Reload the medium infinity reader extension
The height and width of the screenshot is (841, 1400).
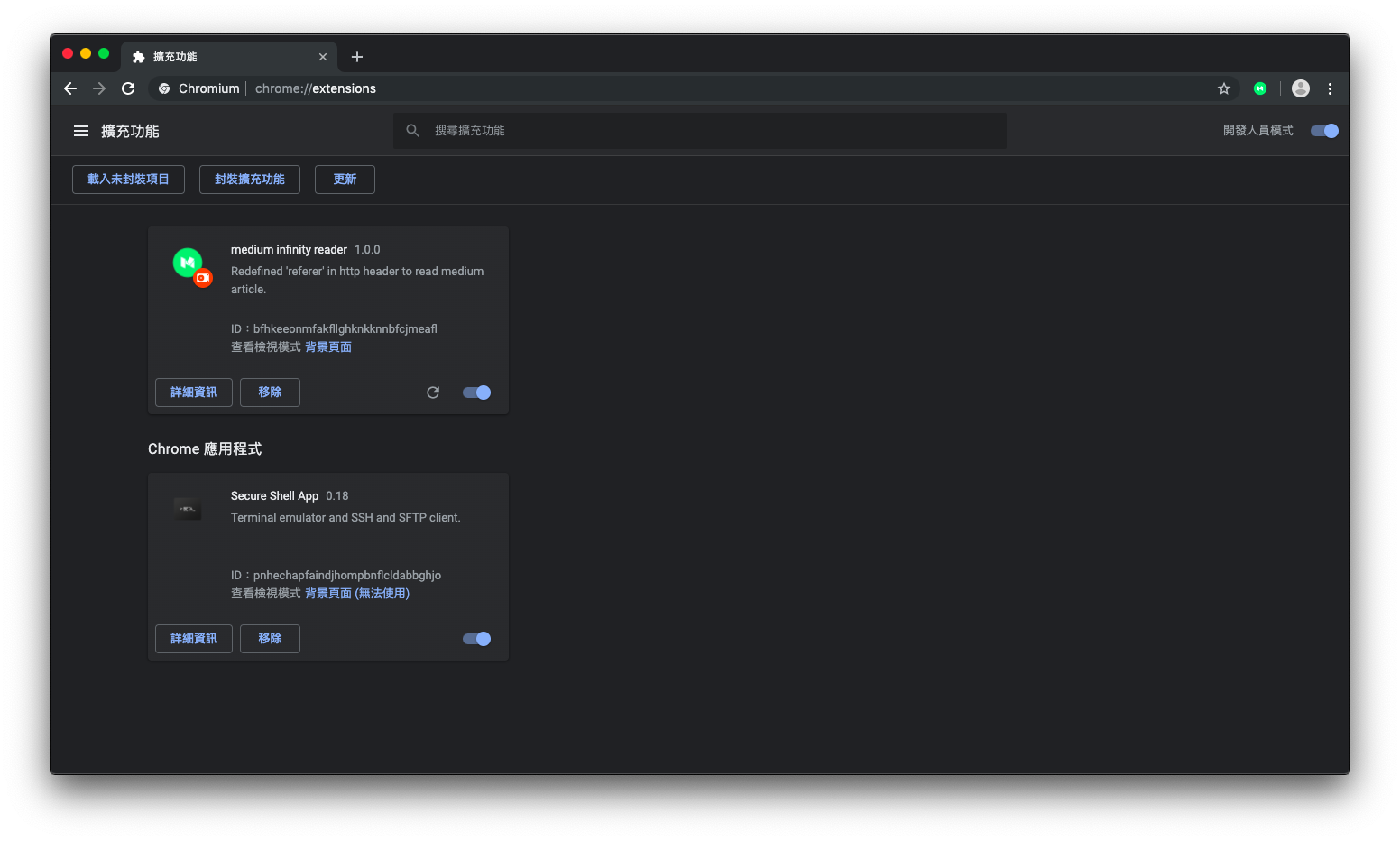(x=433, y=393)
